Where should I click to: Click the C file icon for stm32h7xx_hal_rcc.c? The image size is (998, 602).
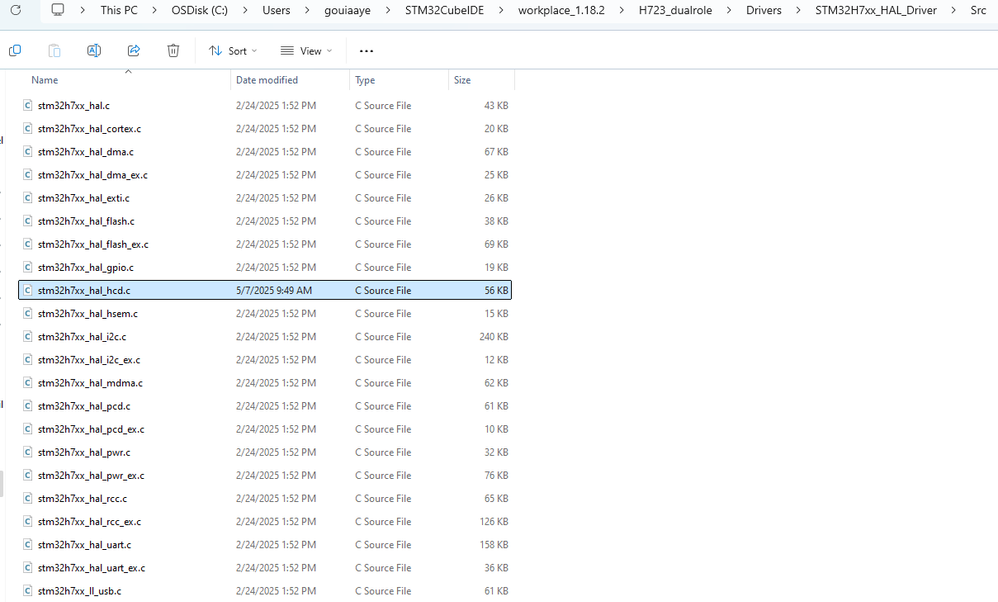click(x=27, y=498)
